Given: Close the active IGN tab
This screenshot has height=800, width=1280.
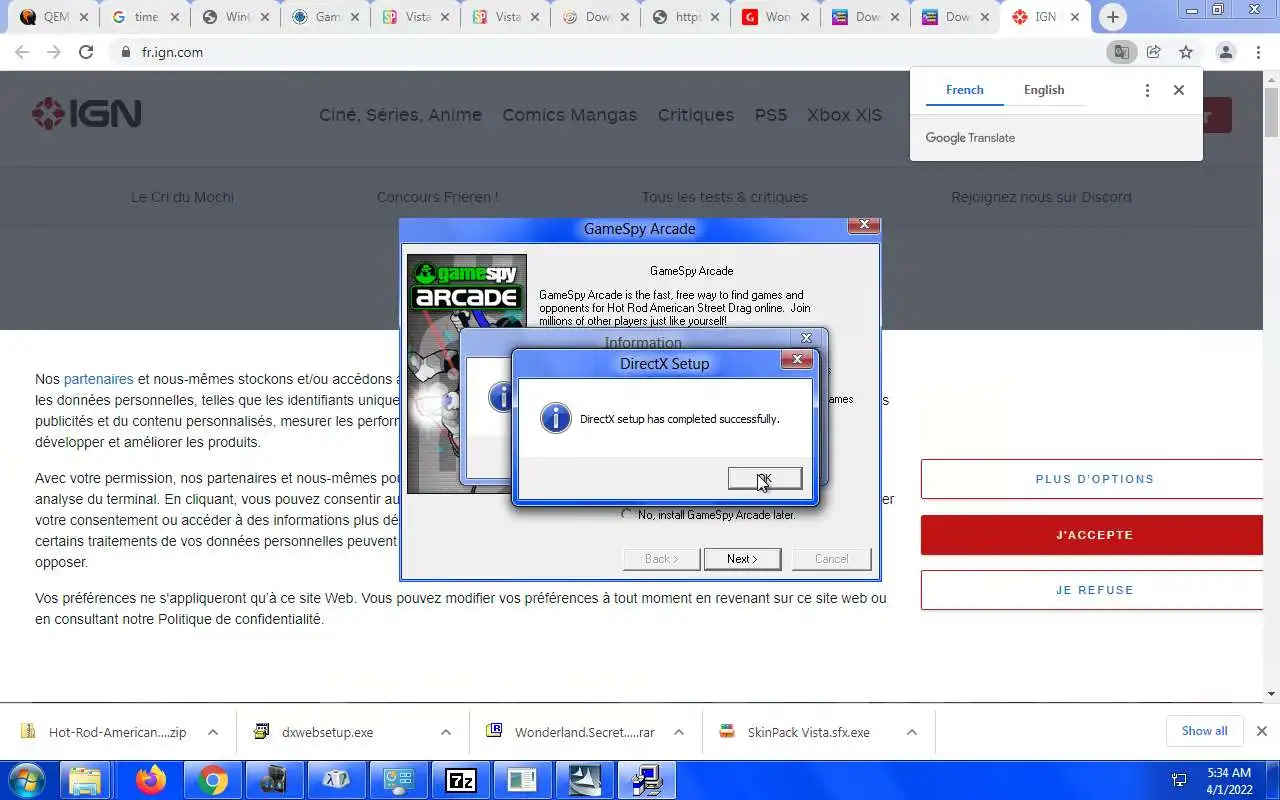Looking at the screenshot, I should 1075,17.
